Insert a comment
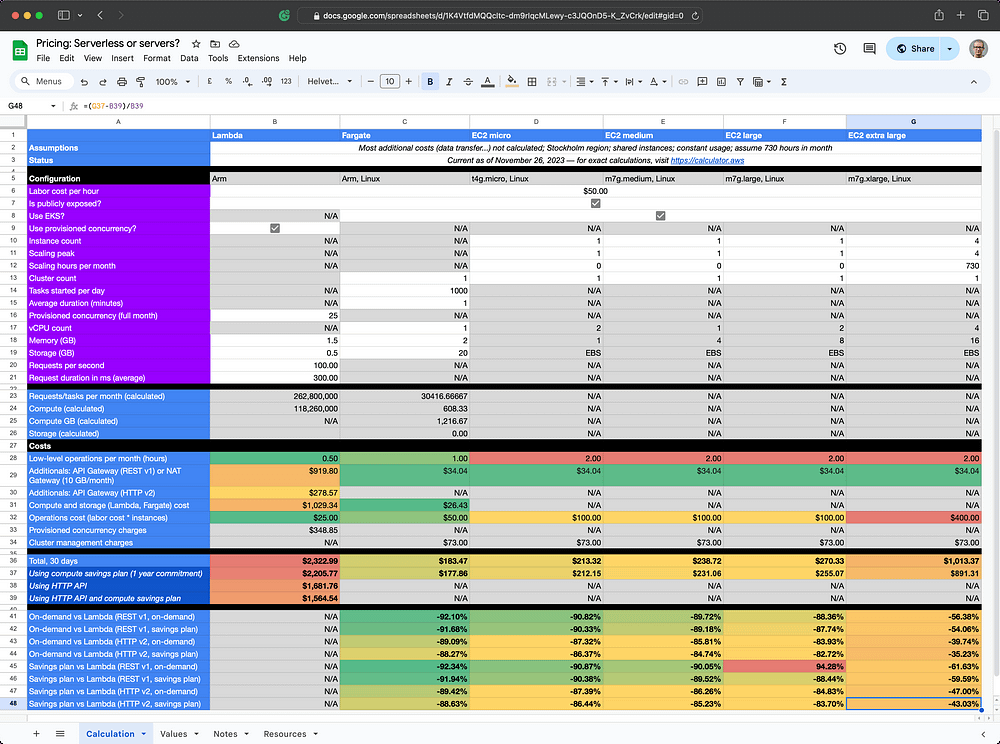Screen dimensions: 1000x744 pyautogui.click(x=702, y=82)
